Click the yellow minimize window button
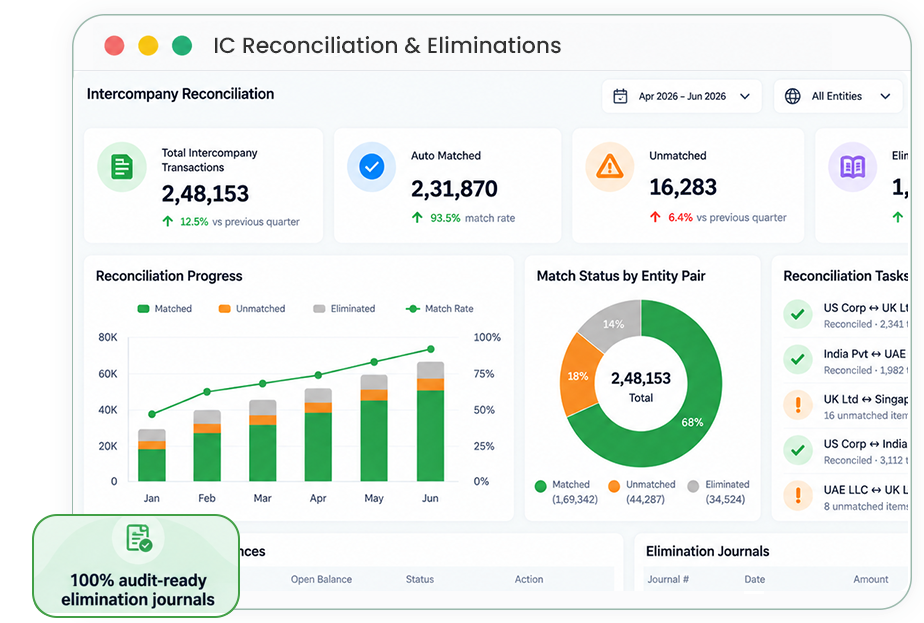This screenshot has height=623, width=924. pos(148,45)
